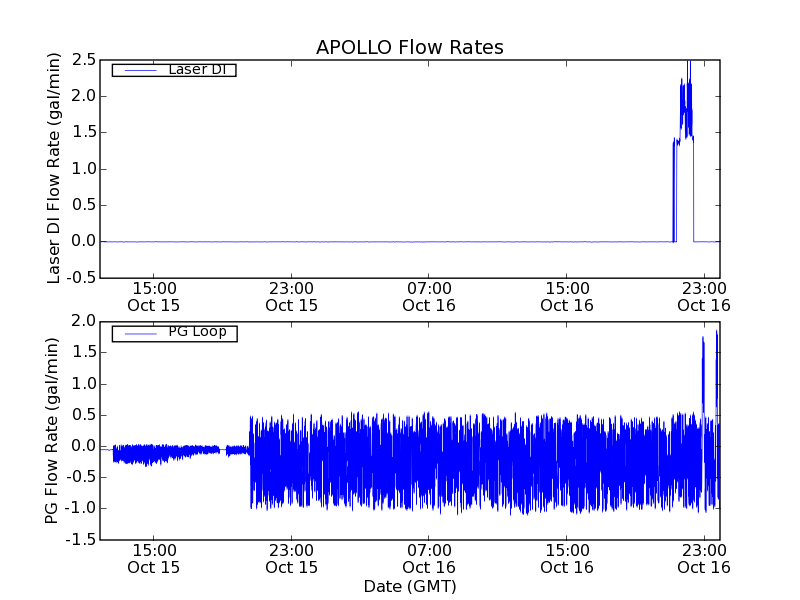
Task: Click "15:00 Oct 16" under the PG Loop plot
Action: pos(567,559)
